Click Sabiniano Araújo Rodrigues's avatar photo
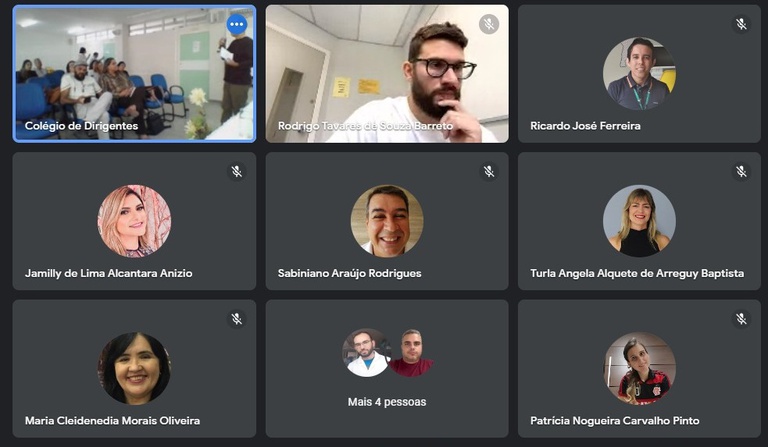768x447 pixels. tap(387, 221)
